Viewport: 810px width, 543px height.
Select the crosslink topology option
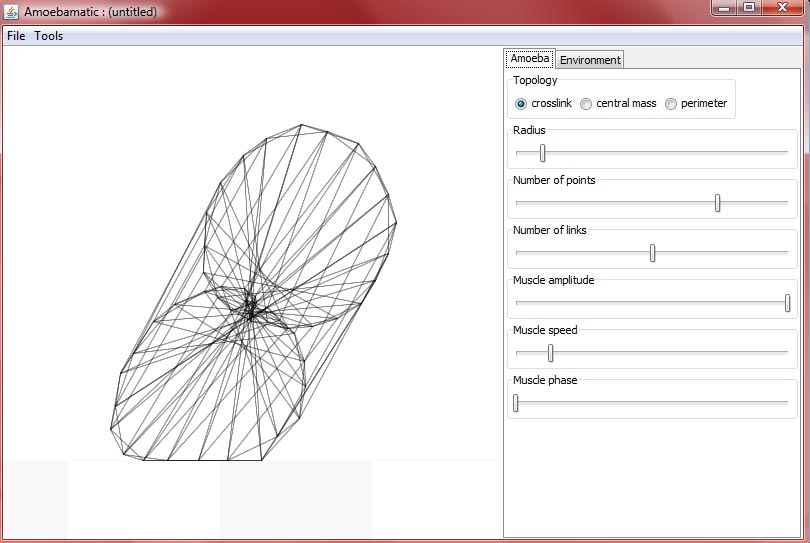[x=521, y=104]
